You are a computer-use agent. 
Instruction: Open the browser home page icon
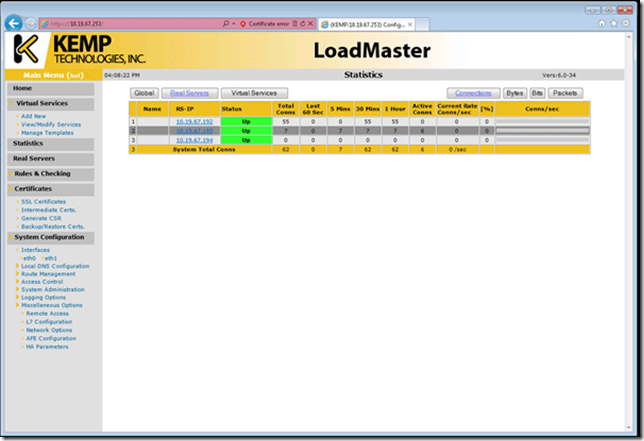pyautogui.click(x=601, y=22)
